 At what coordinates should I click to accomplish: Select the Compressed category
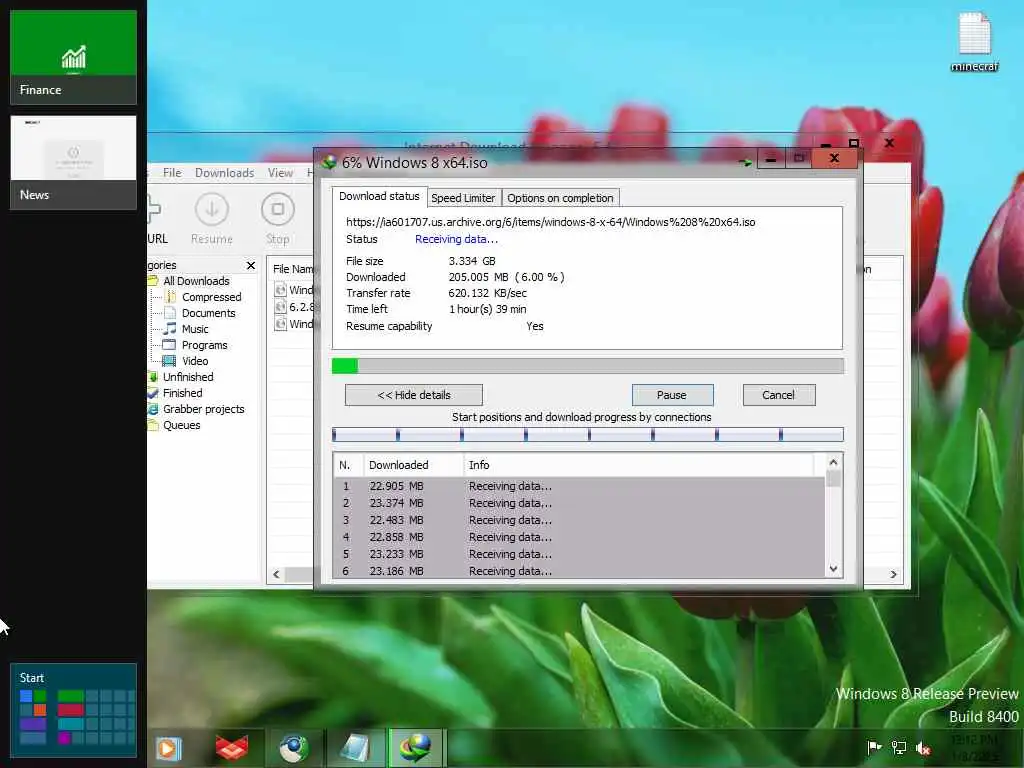tap(212, 297)
